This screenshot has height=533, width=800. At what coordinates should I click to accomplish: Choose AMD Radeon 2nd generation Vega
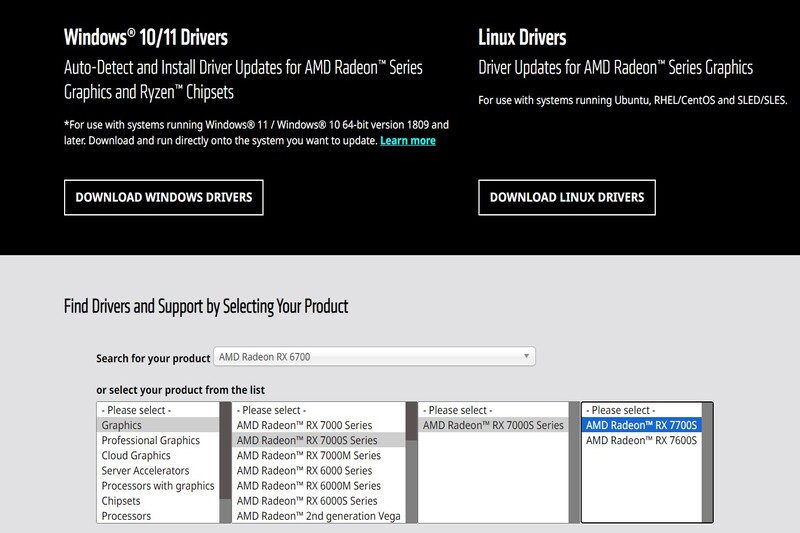[x=318, y=516]
